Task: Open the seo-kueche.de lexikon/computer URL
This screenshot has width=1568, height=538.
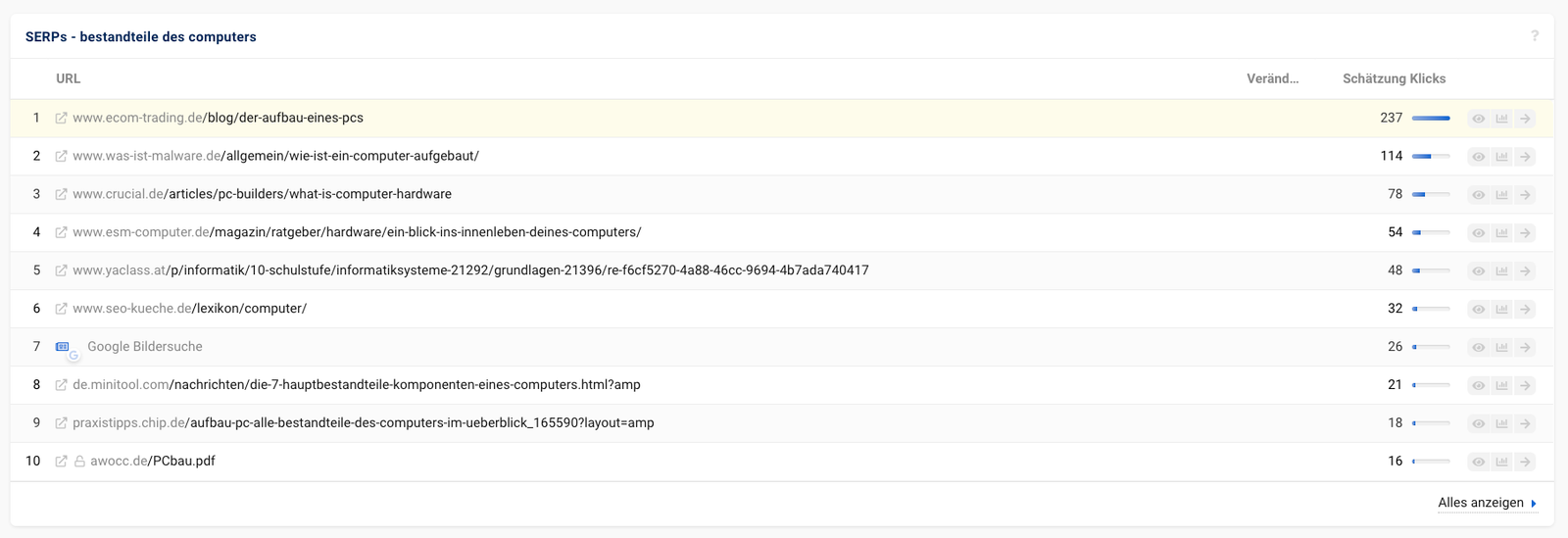Action: pos(189,309)
